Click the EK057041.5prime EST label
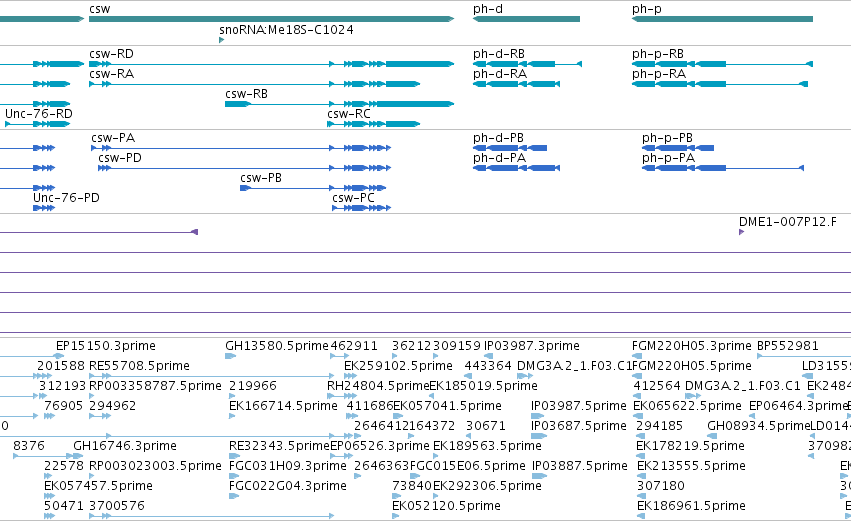851x521 pixels. click(447, 406)
